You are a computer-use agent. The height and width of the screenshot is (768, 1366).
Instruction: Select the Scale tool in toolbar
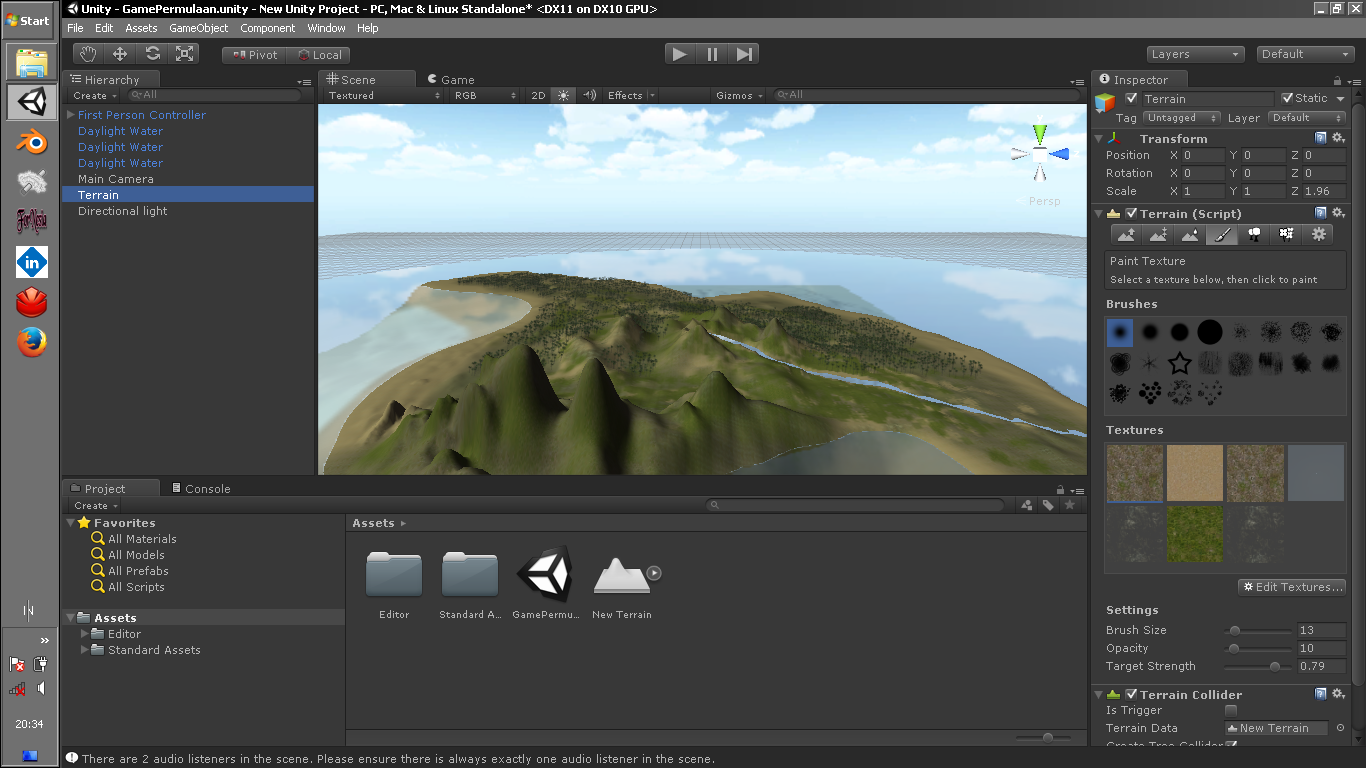coord(184,54)
